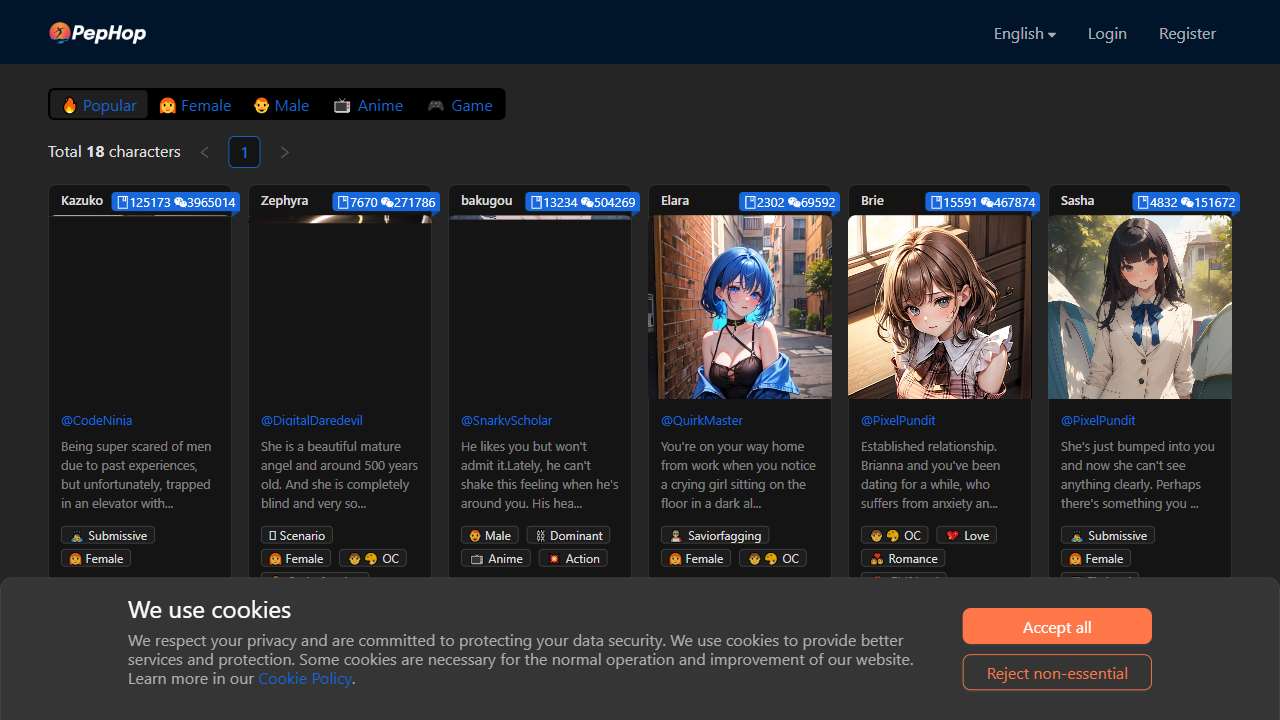Accept all cookies
This screenshot has height=720, width=1280.
pos(1057,627)
